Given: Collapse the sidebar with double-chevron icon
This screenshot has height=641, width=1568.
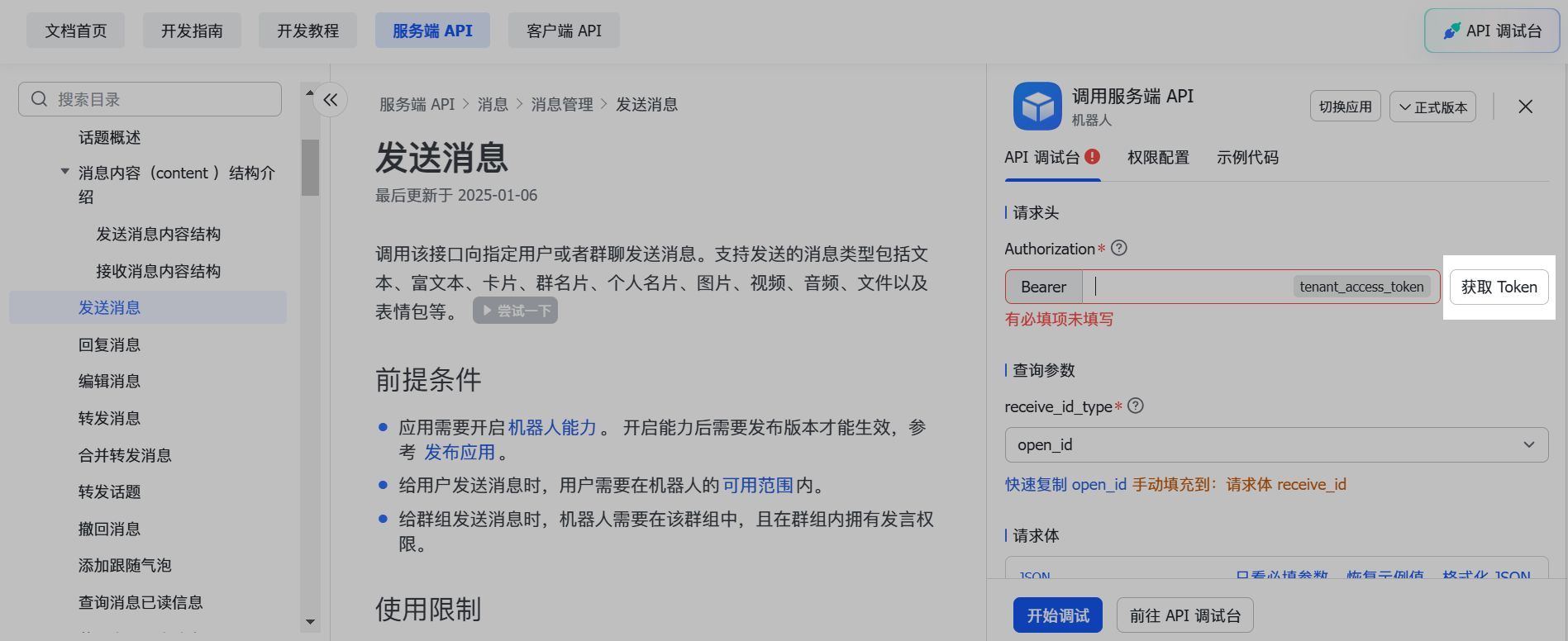Looking at the screenshot, I should pyautogui.click(x=330, y=100).
